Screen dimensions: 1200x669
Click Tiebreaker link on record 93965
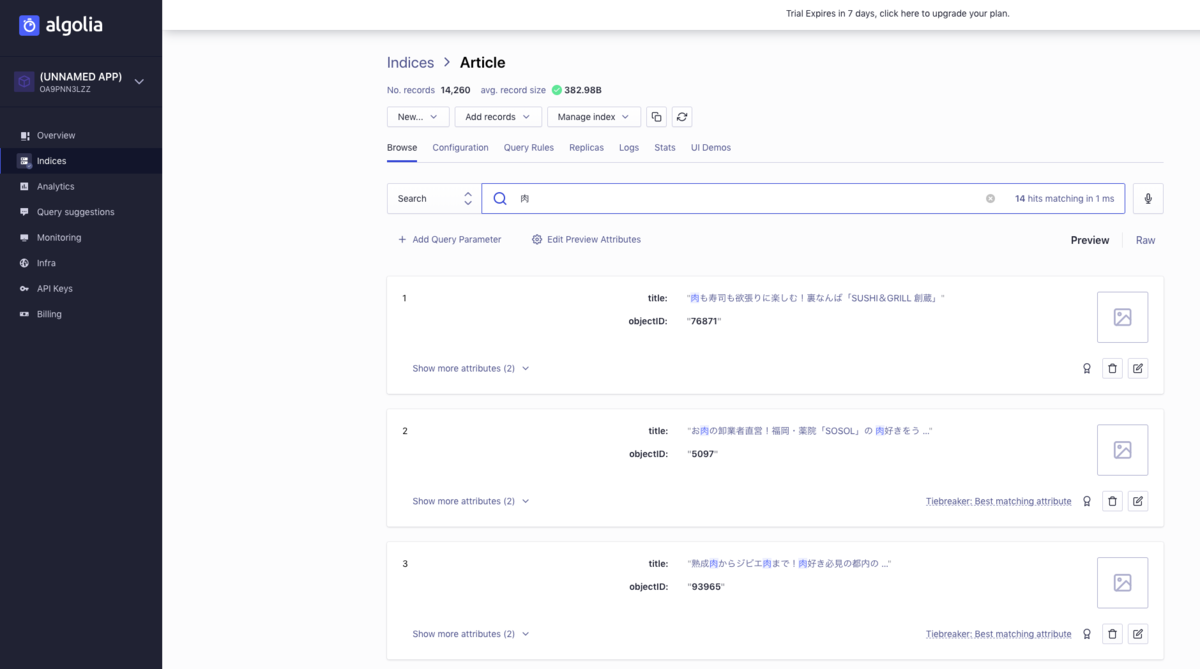(998, 634)
